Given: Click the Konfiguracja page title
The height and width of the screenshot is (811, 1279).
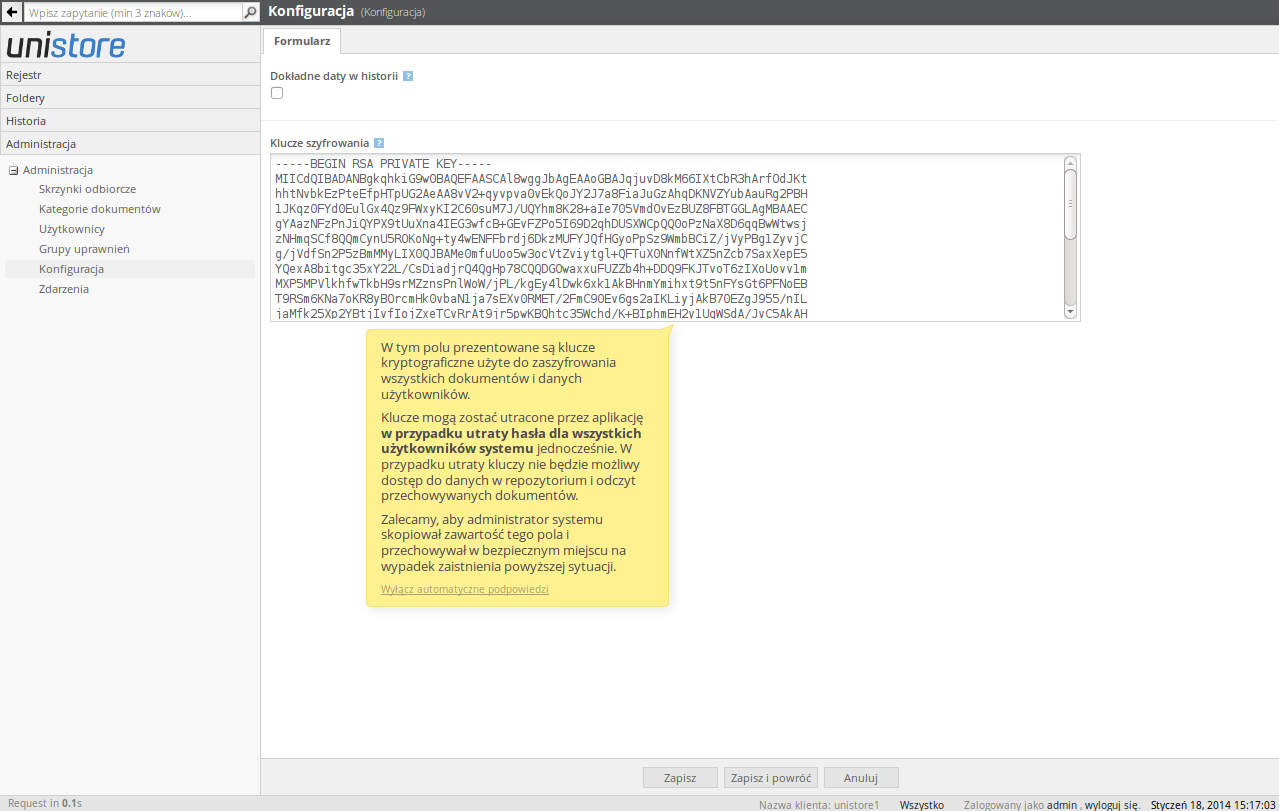Looking at the screenshot, I should [311, 12].
